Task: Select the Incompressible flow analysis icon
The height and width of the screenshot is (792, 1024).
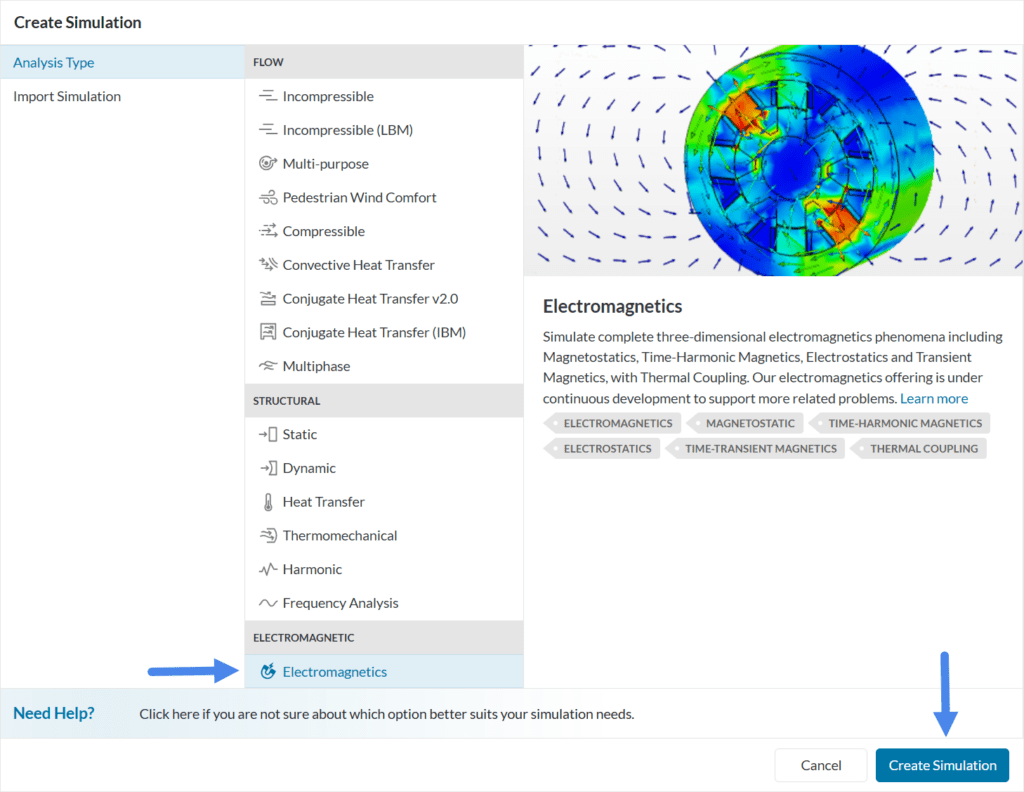Action: [x=268, y=96]
